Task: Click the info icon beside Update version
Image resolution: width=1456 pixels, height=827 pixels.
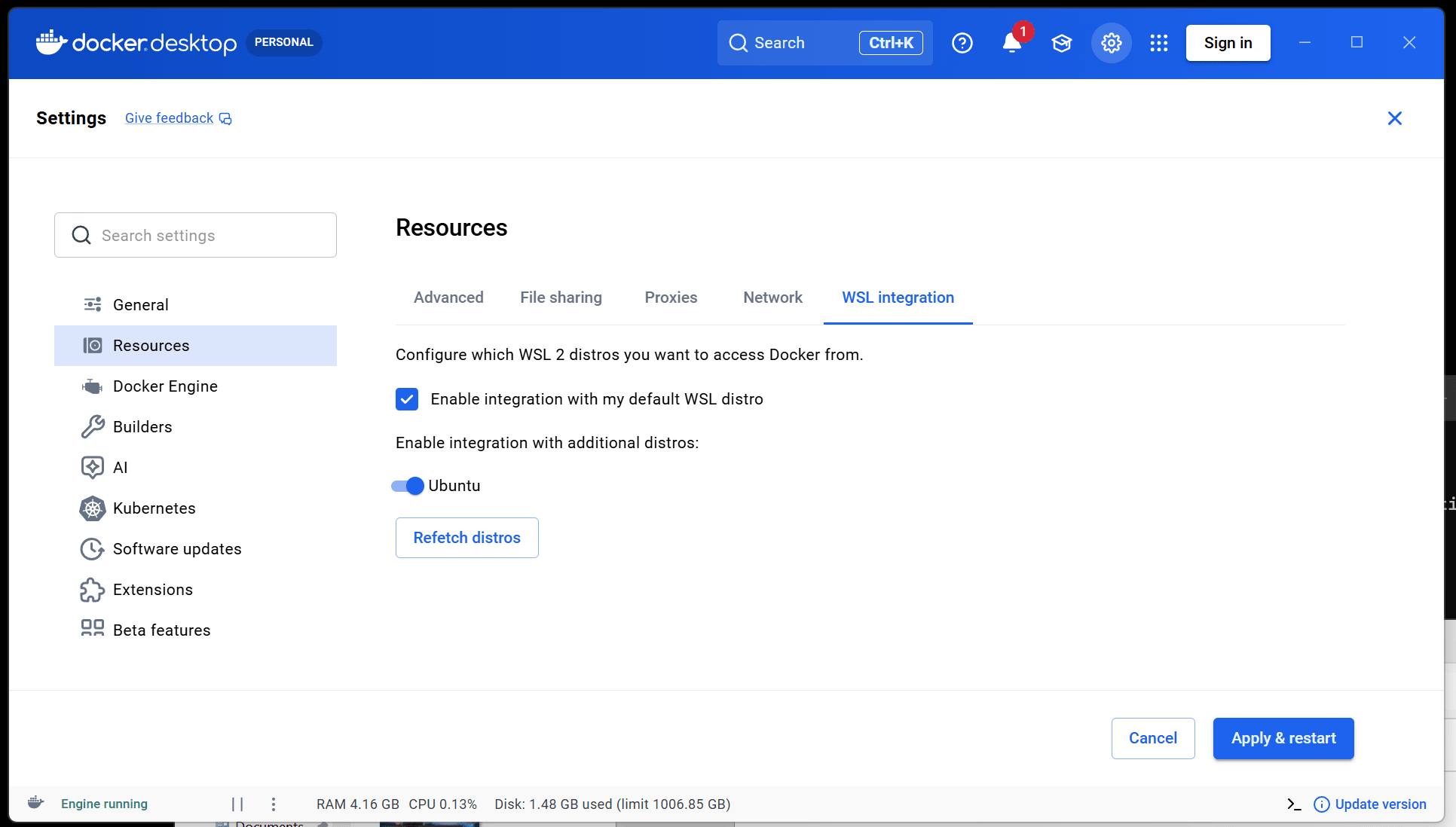Action: click(1322, 804)
